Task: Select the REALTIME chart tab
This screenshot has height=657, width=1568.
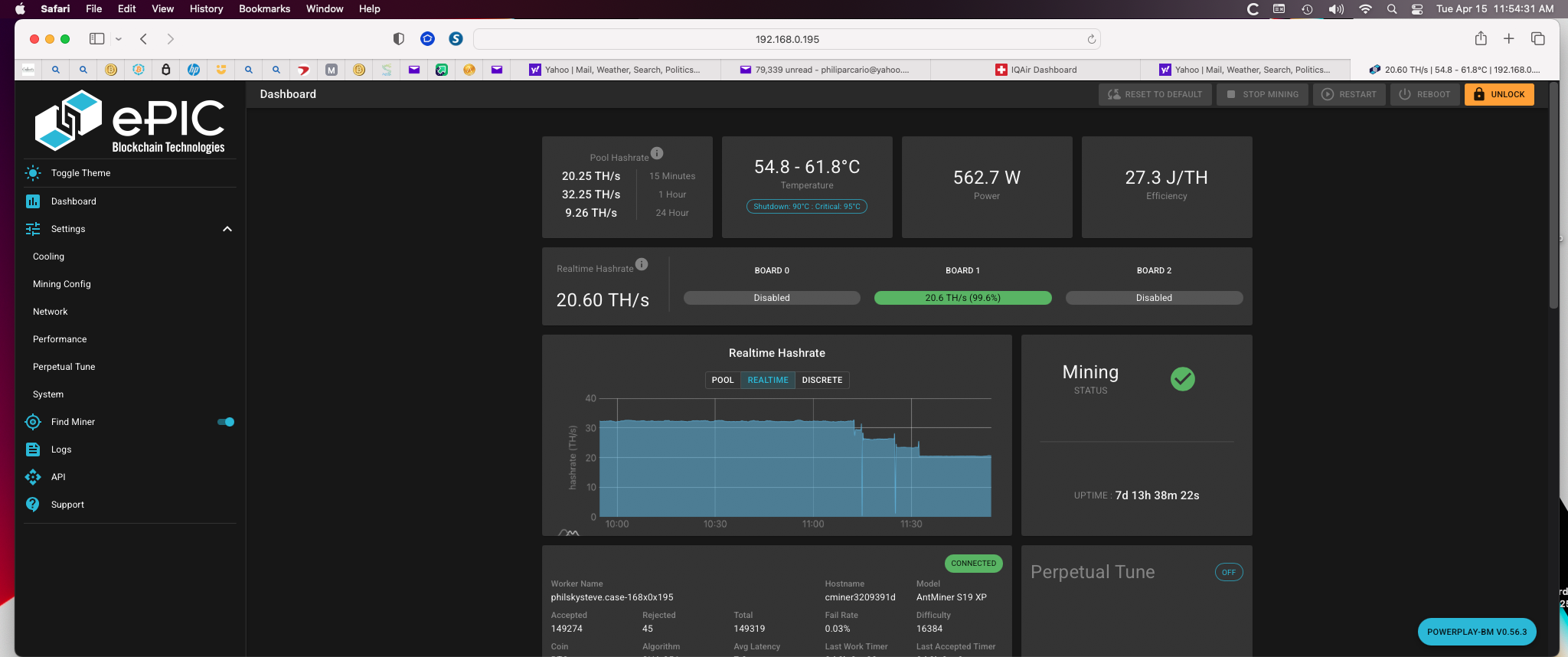Action: point(768,380)
